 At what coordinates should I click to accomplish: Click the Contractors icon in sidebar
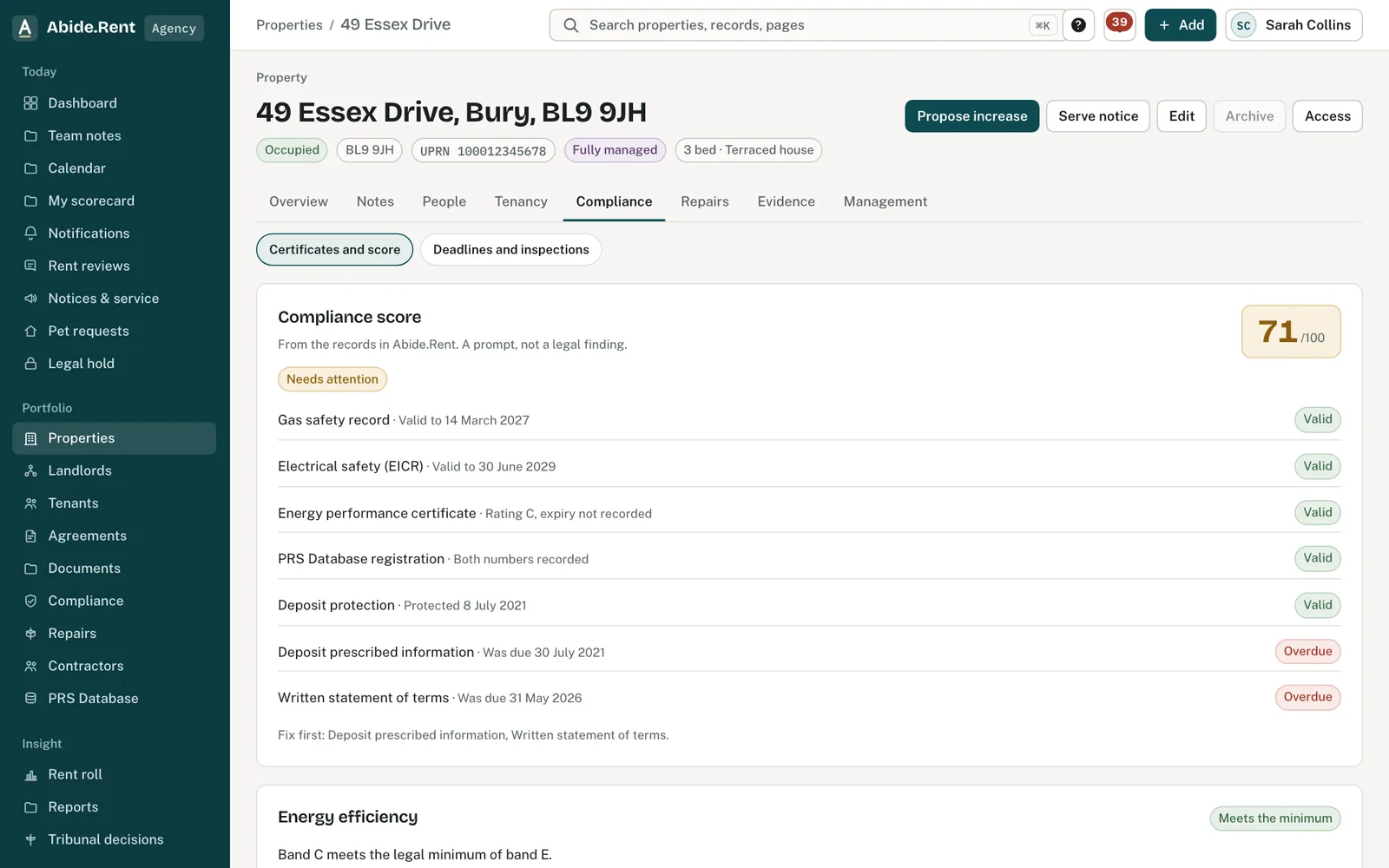(30, 666)
